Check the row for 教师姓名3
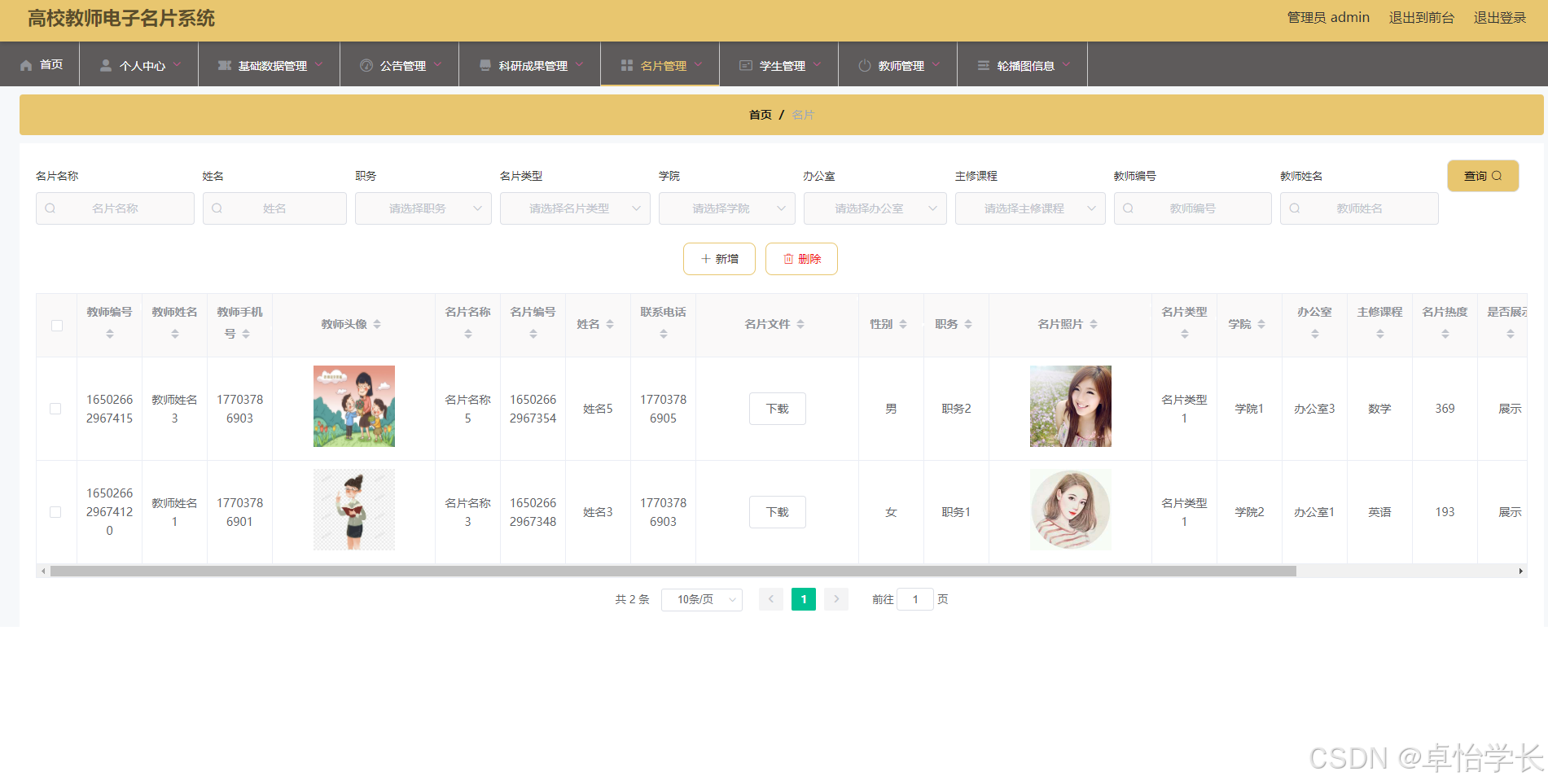 coord(55,409)
